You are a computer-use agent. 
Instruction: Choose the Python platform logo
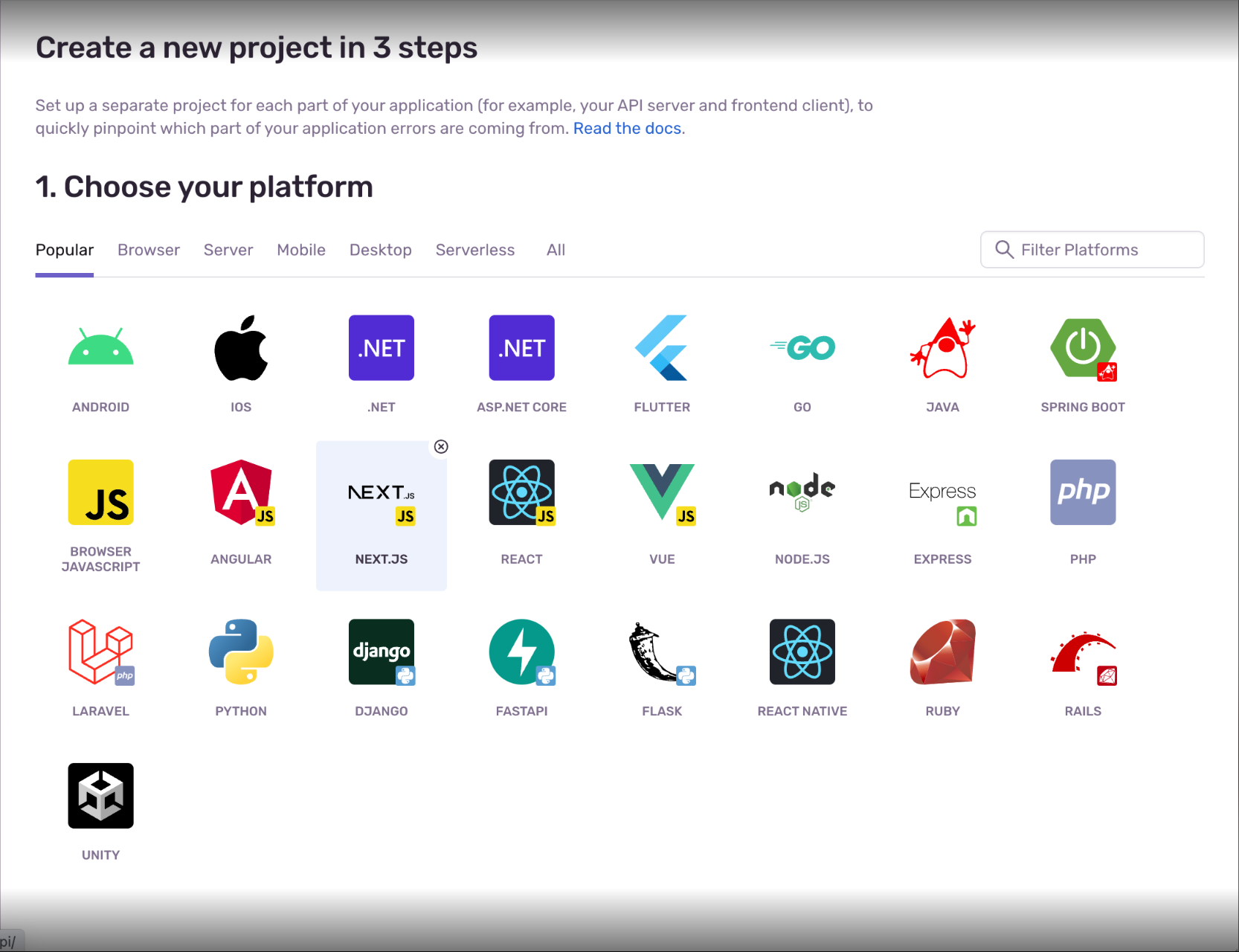click(241, 652)
